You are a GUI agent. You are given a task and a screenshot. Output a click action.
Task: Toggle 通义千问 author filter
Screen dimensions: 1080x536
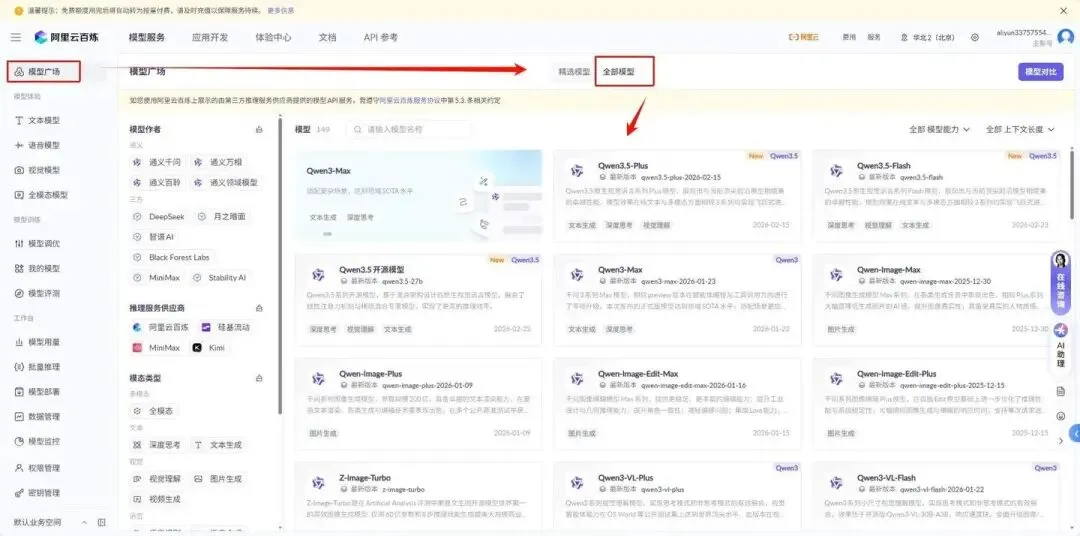pyautogui.click(x=158, y=163)
